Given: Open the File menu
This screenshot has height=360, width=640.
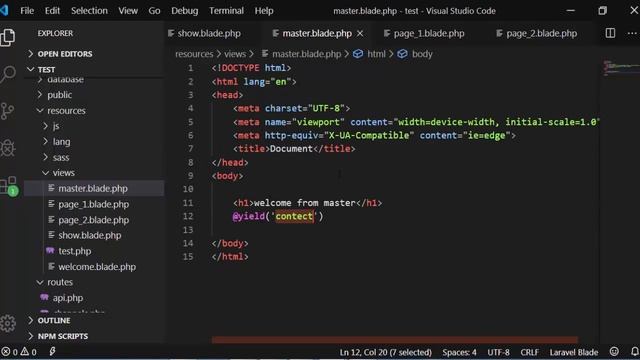Looking at the screenshot, I should (x=27, y=11).
